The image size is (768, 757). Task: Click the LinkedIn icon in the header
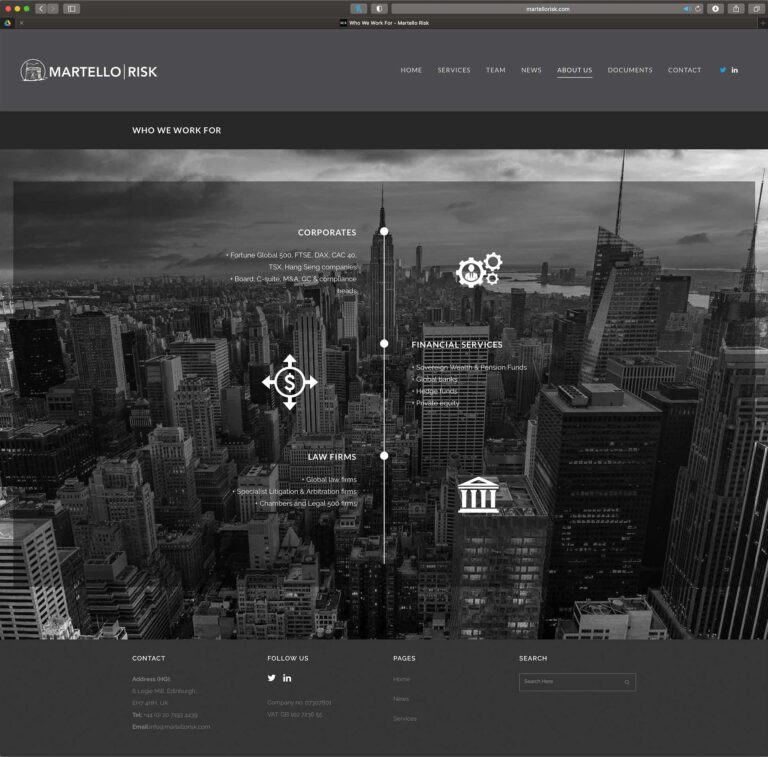click(x=735, y=70)
